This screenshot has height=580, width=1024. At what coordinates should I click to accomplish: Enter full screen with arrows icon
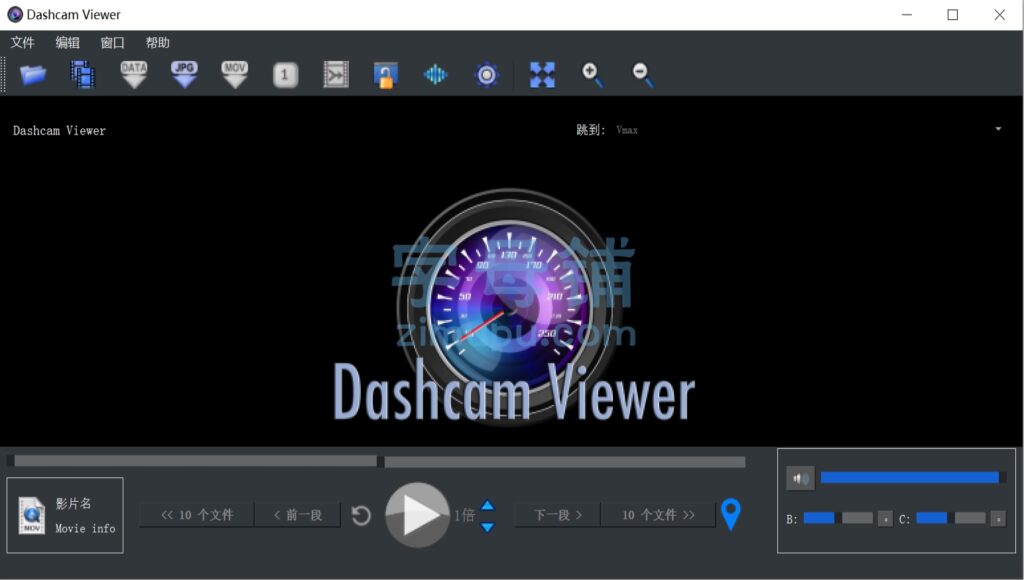click(542, 74)
